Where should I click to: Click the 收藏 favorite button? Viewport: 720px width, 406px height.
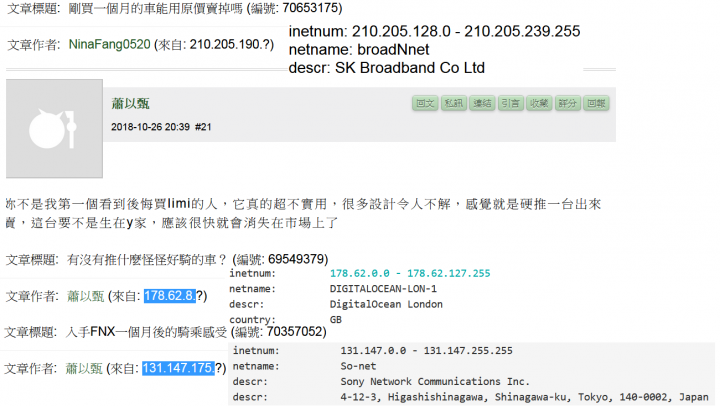tap(539, 103)
